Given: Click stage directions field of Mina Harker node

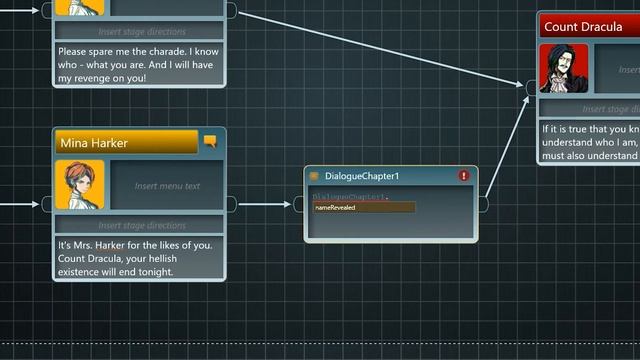Looking at the screenshot, I should [140, 225].
